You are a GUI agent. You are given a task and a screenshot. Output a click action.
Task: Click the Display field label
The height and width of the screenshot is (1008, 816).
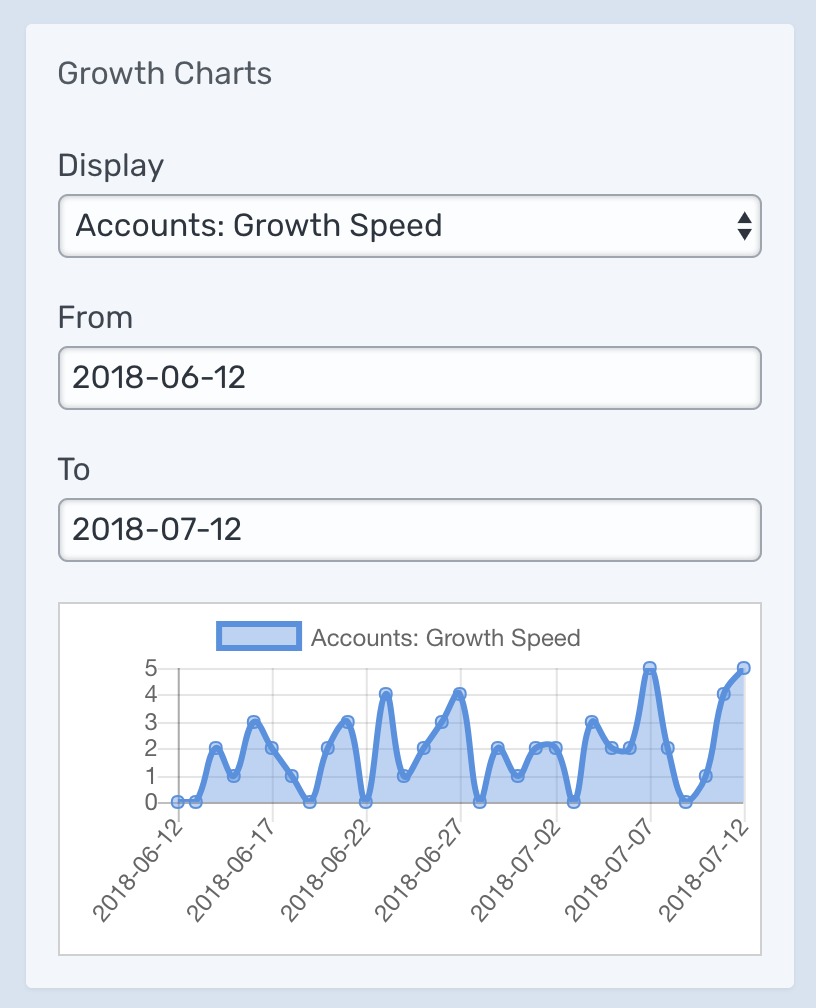click(111, 165)
